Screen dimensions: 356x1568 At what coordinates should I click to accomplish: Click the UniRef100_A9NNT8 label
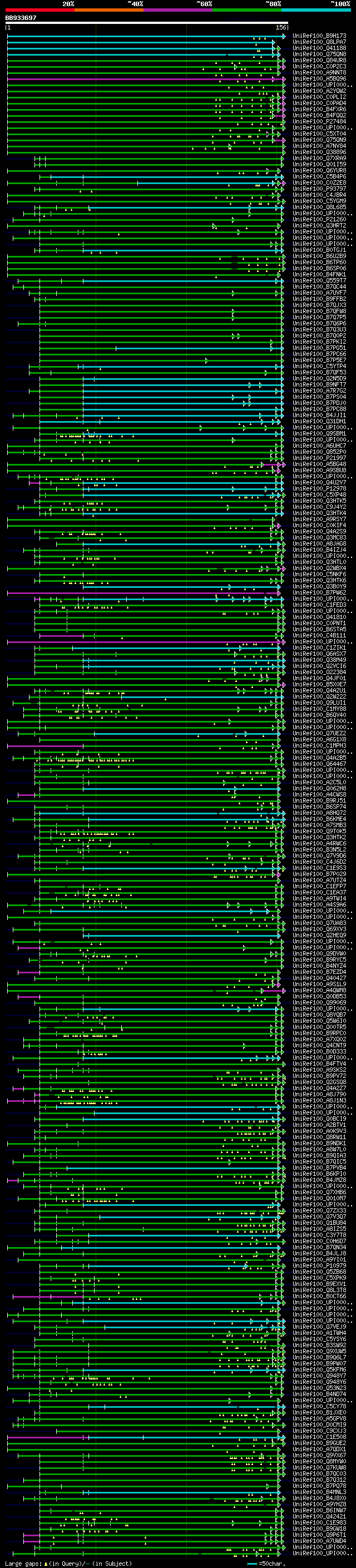click(x=319, y=72)
